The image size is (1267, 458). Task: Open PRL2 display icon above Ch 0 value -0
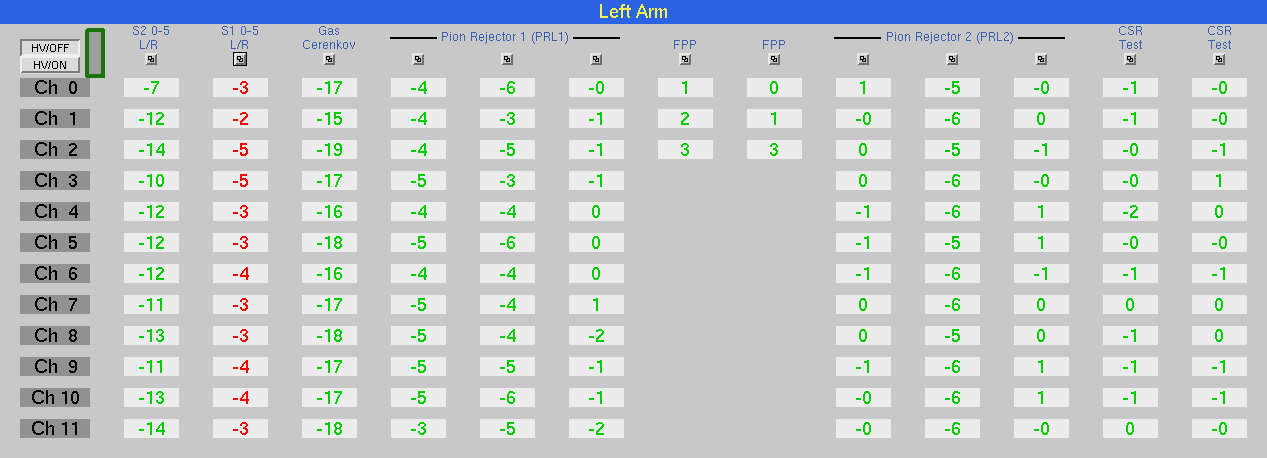tap(1041, 59)
